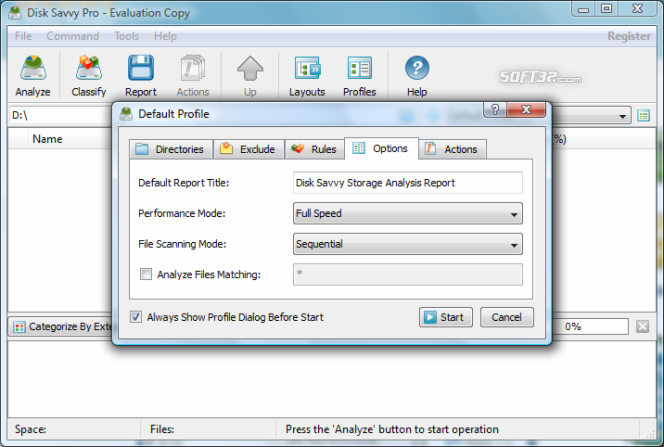664x447 pixels.
Task: Open the File menu
Action: [23, 36]
